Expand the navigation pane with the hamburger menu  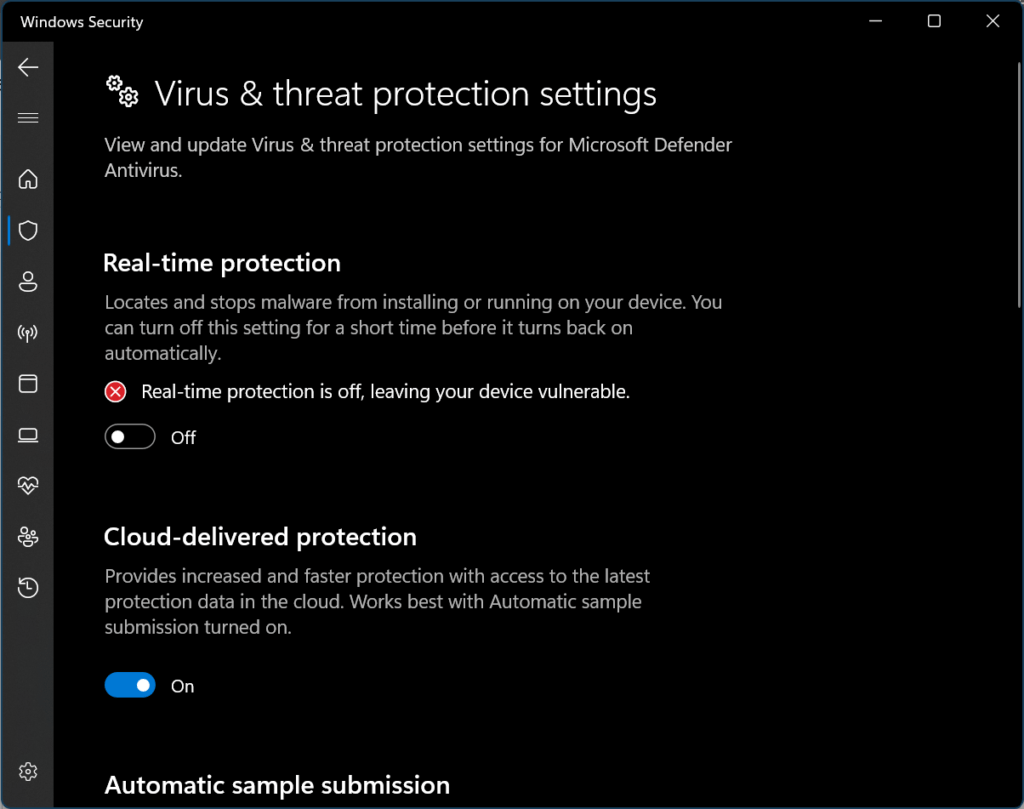(x=27, y=117)
